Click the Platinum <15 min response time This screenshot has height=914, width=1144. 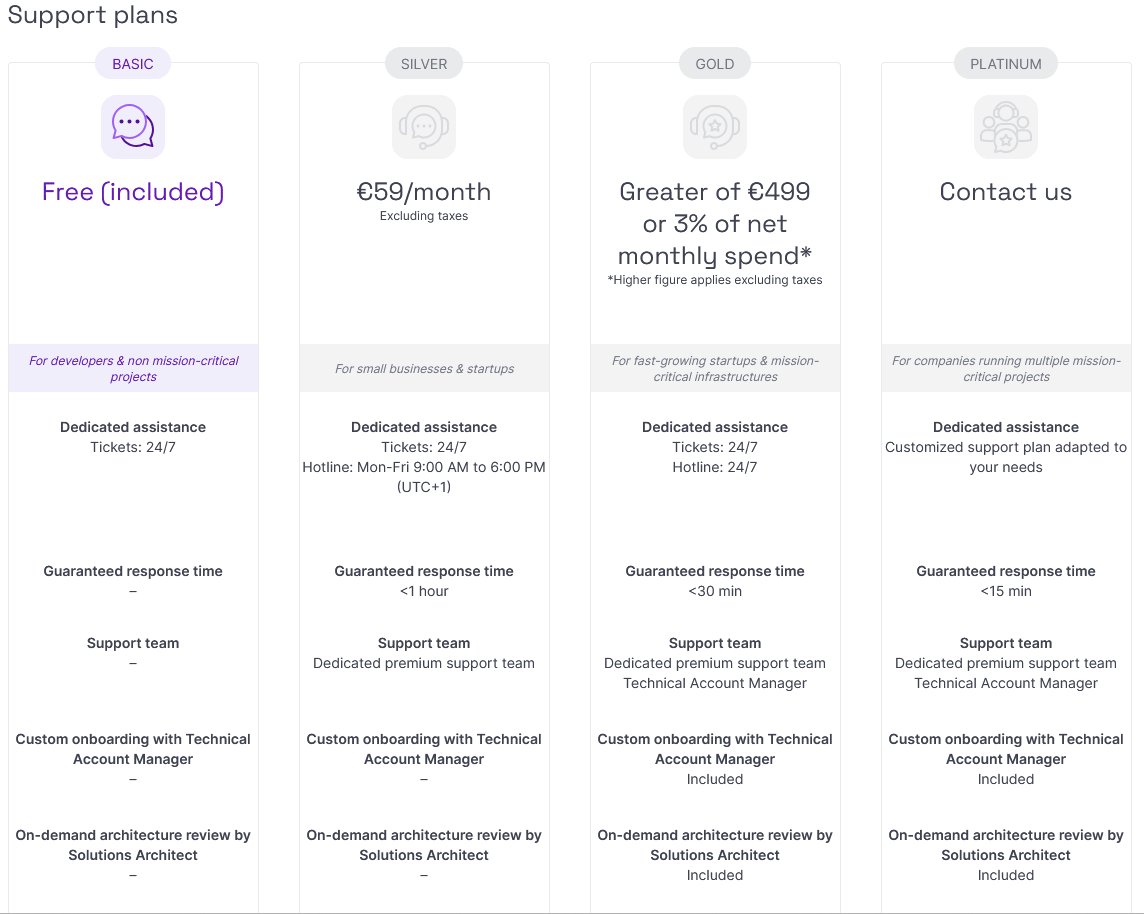click(x=1005, y=591)
